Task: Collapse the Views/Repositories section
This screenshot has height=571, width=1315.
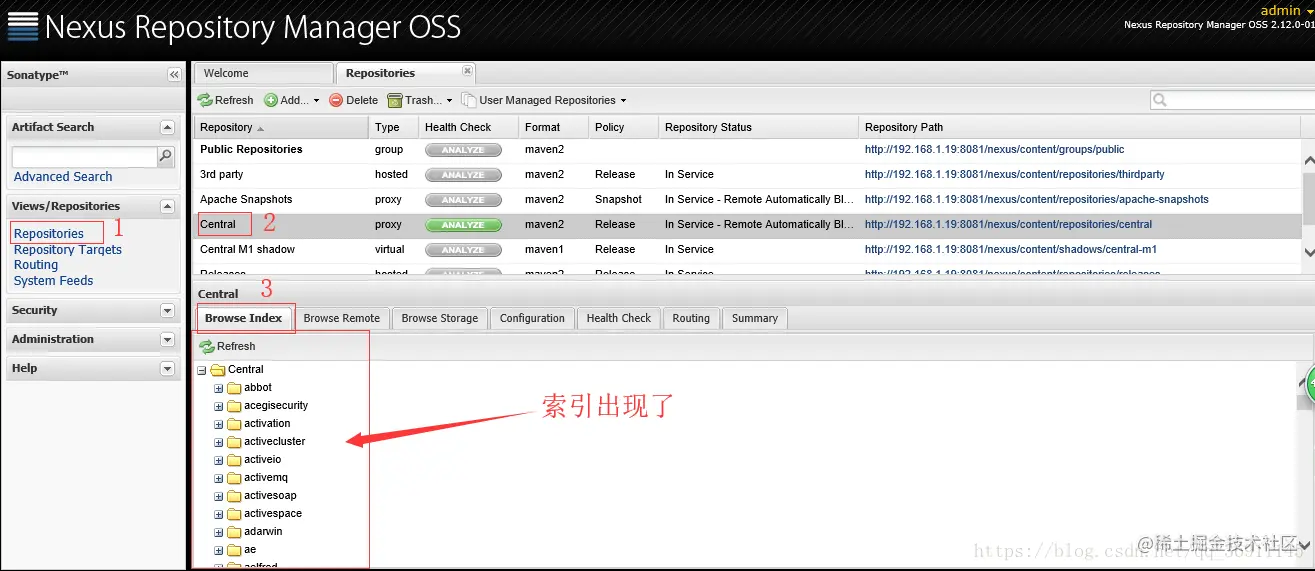Action: click(167, 206)
